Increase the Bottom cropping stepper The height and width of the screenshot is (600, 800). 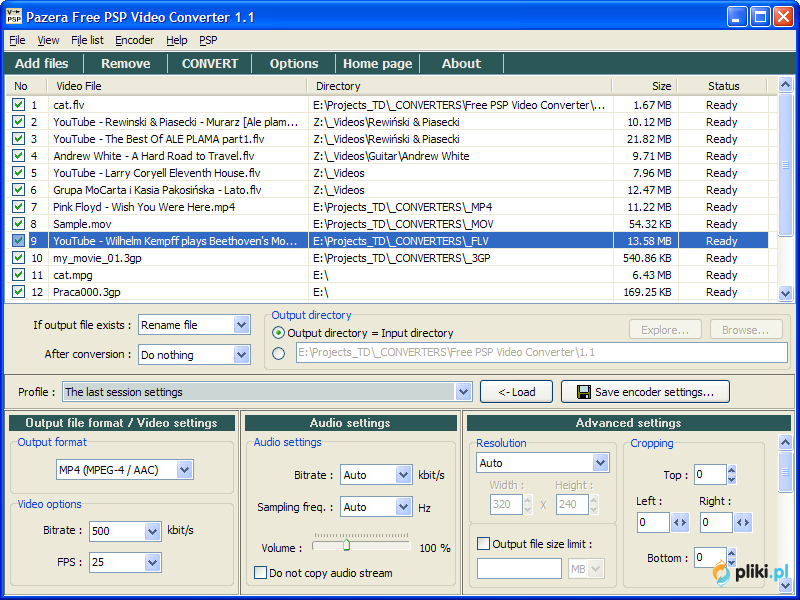pyautogui.click(x=732, y=553)
